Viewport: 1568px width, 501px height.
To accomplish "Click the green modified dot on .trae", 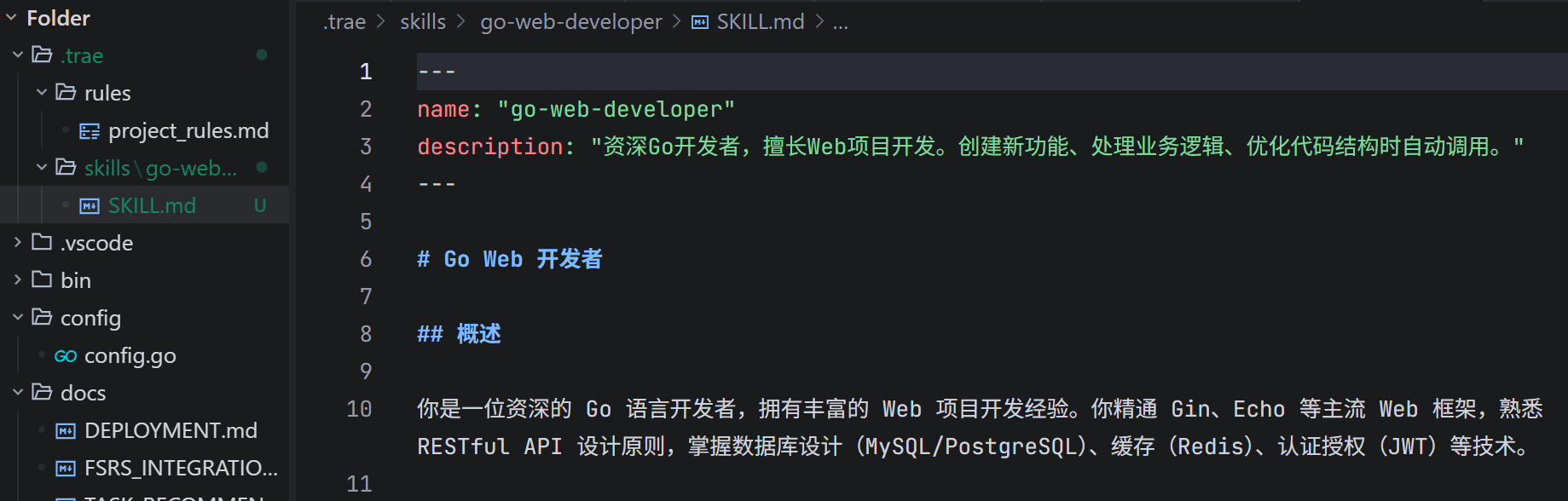I will (x=262, y=55).
